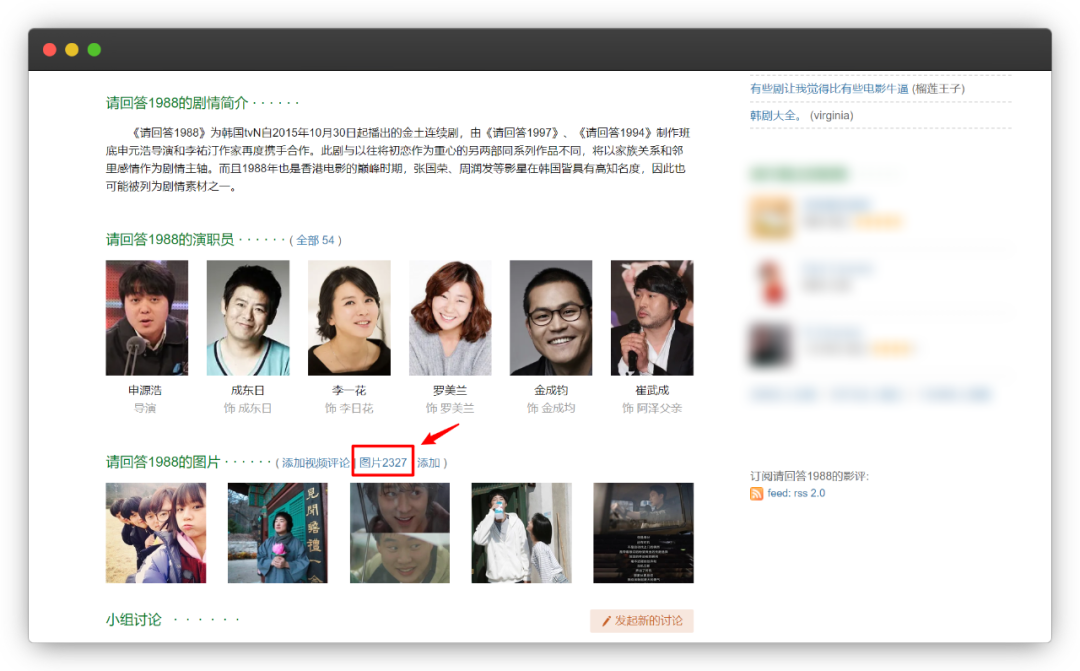Click 饰 阿泽父亲 role text
The image size is (1080, 671).
coord(652,408)
